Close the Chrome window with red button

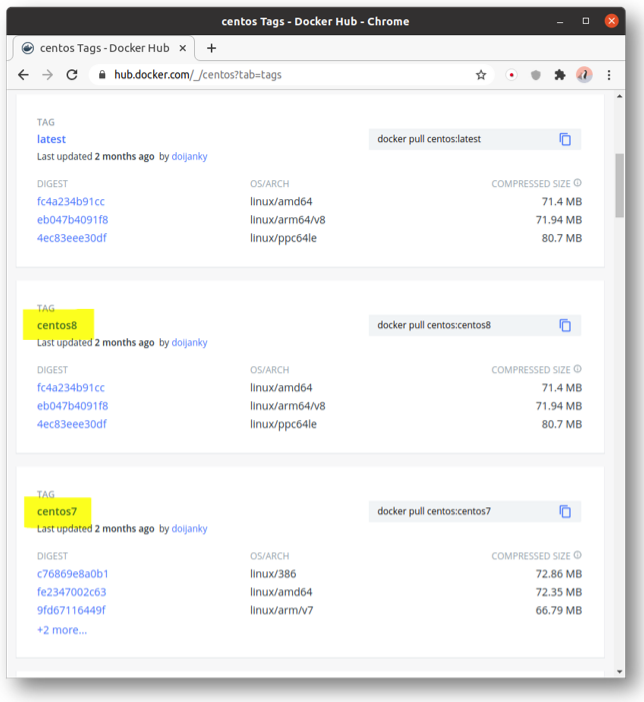[611, 21]
